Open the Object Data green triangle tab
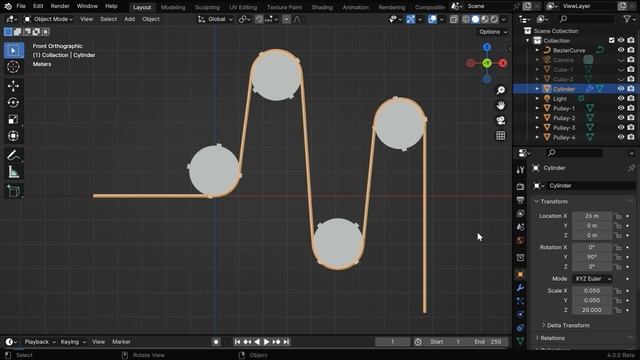This screenshot has width=640, height=360. pos(520,341)
